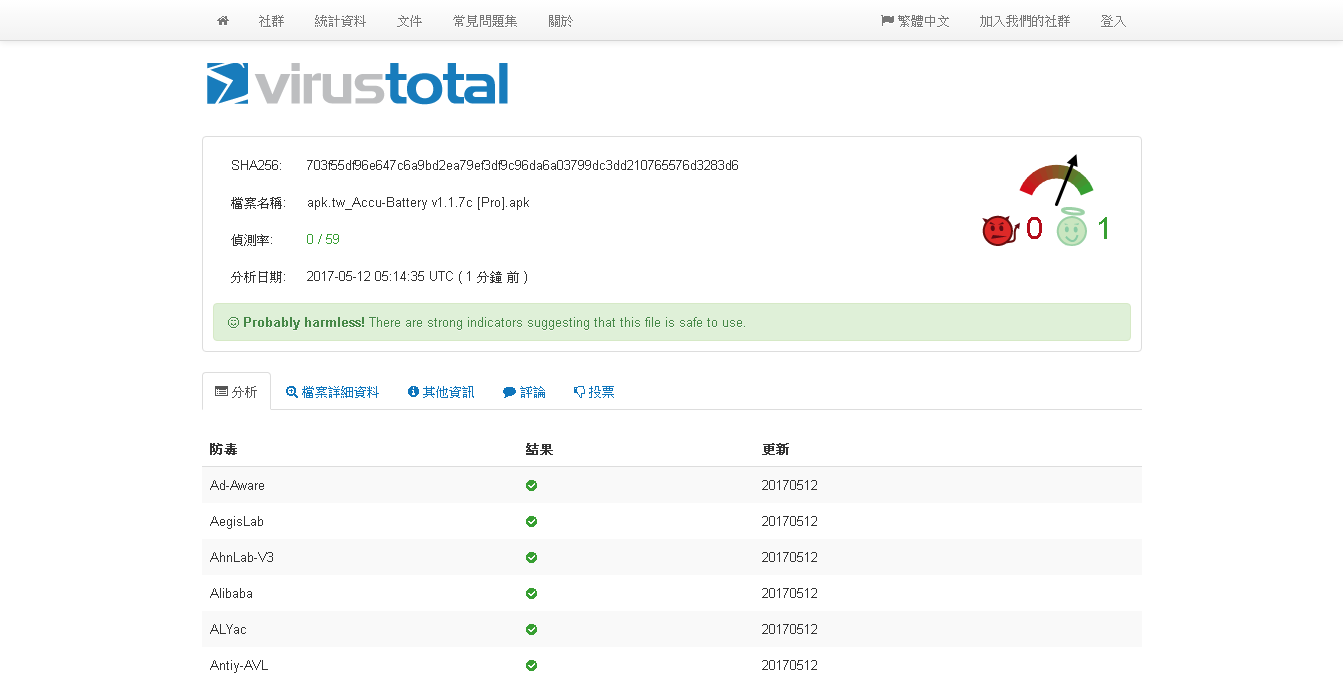Click the green angel harmless vote icon

click(x=1072, y=228)
